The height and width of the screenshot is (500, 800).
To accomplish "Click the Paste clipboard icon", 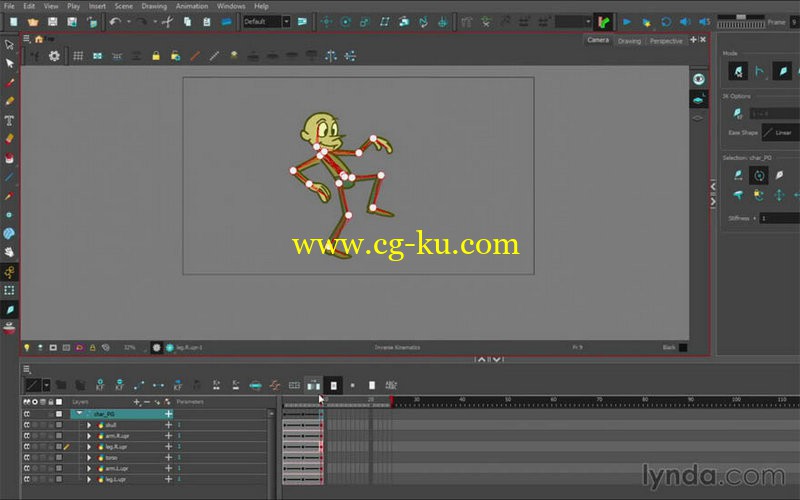I will [207, 22].
